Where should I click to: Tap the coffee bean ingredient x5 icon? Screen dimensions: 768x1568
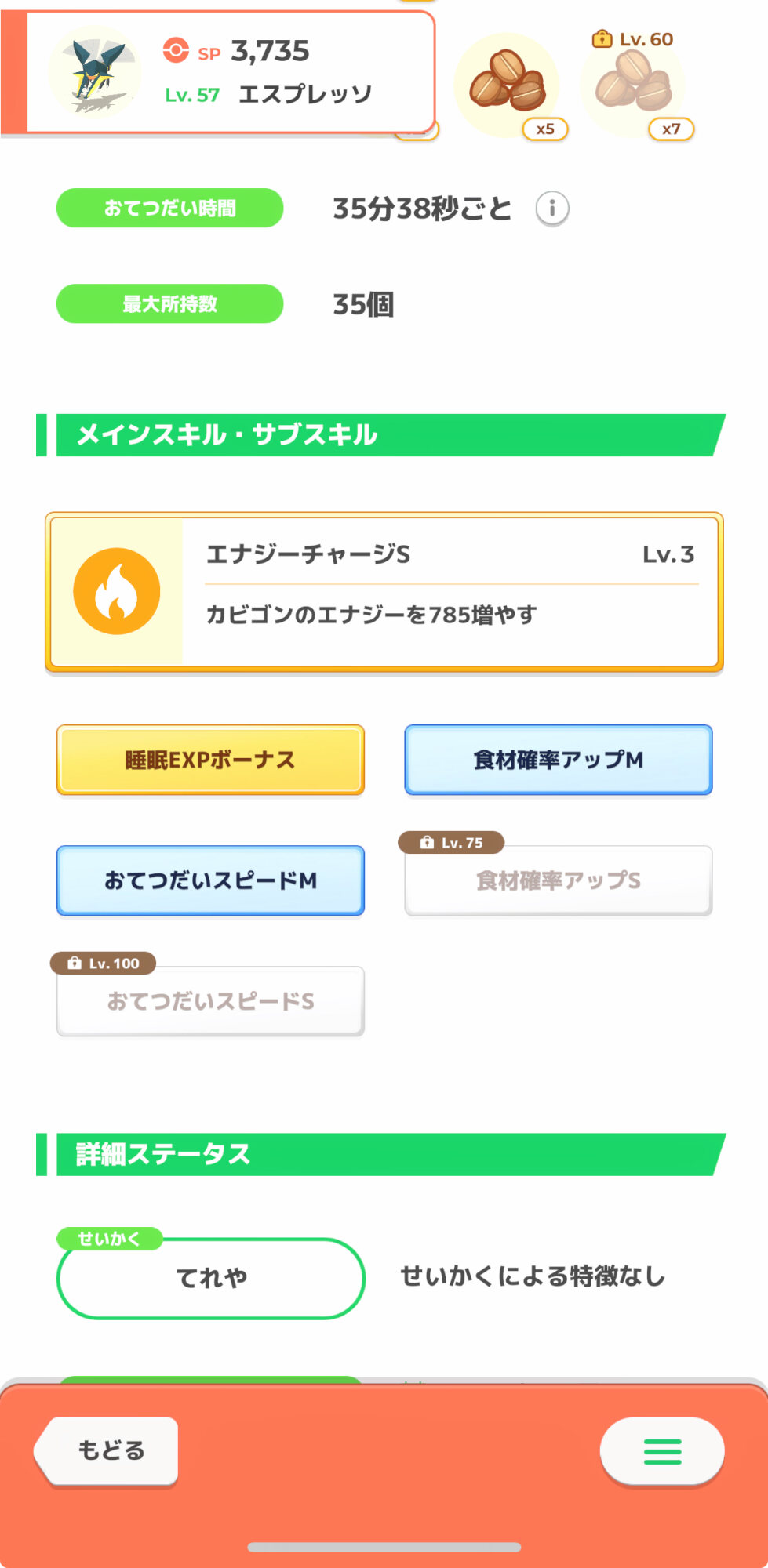[x=508, y=82]
